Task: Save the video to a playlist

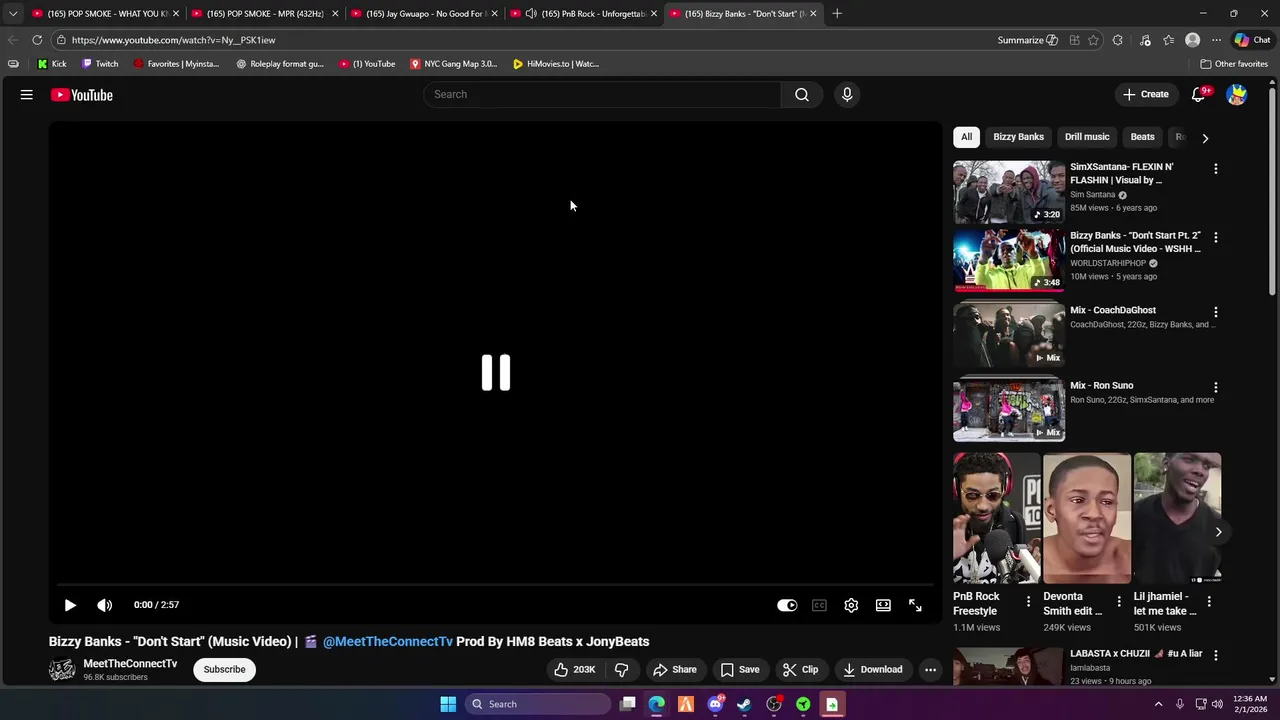Action: [x=740, y=670]
